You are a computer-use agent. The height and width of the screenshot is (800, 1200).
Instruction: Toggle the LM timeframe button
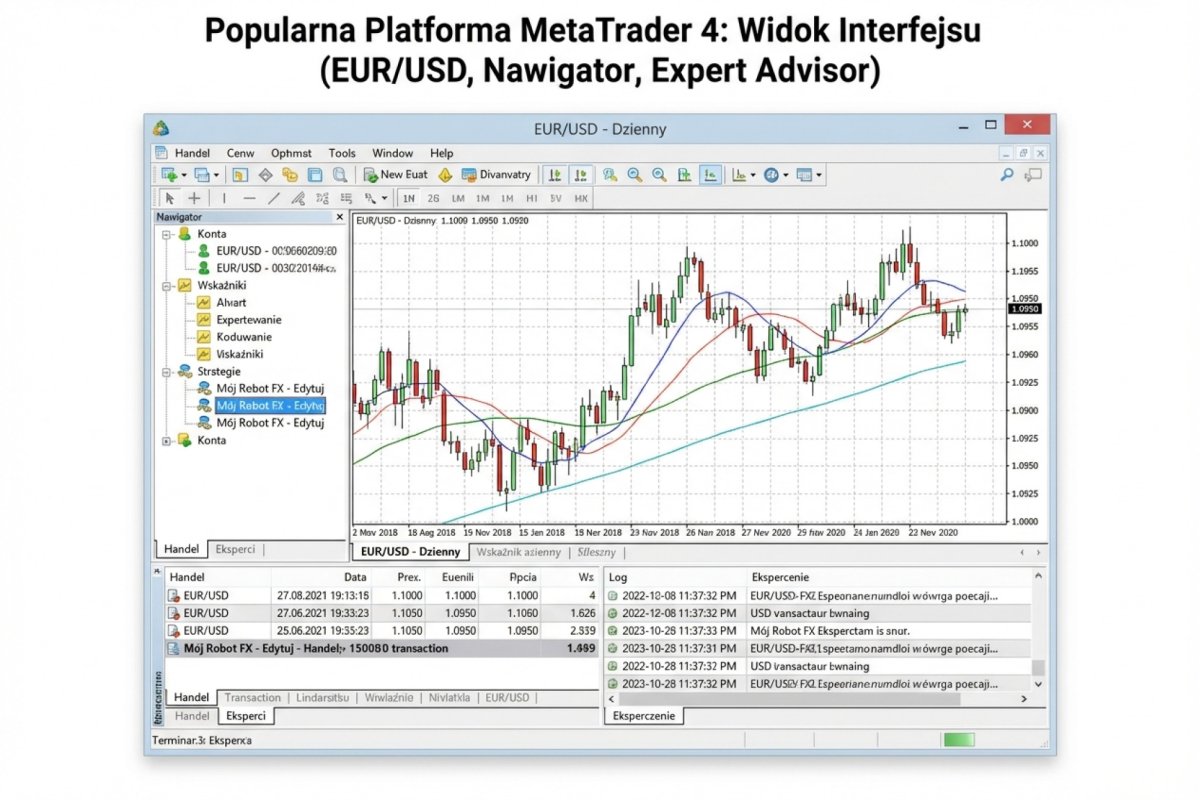click(x=459, y=197)
